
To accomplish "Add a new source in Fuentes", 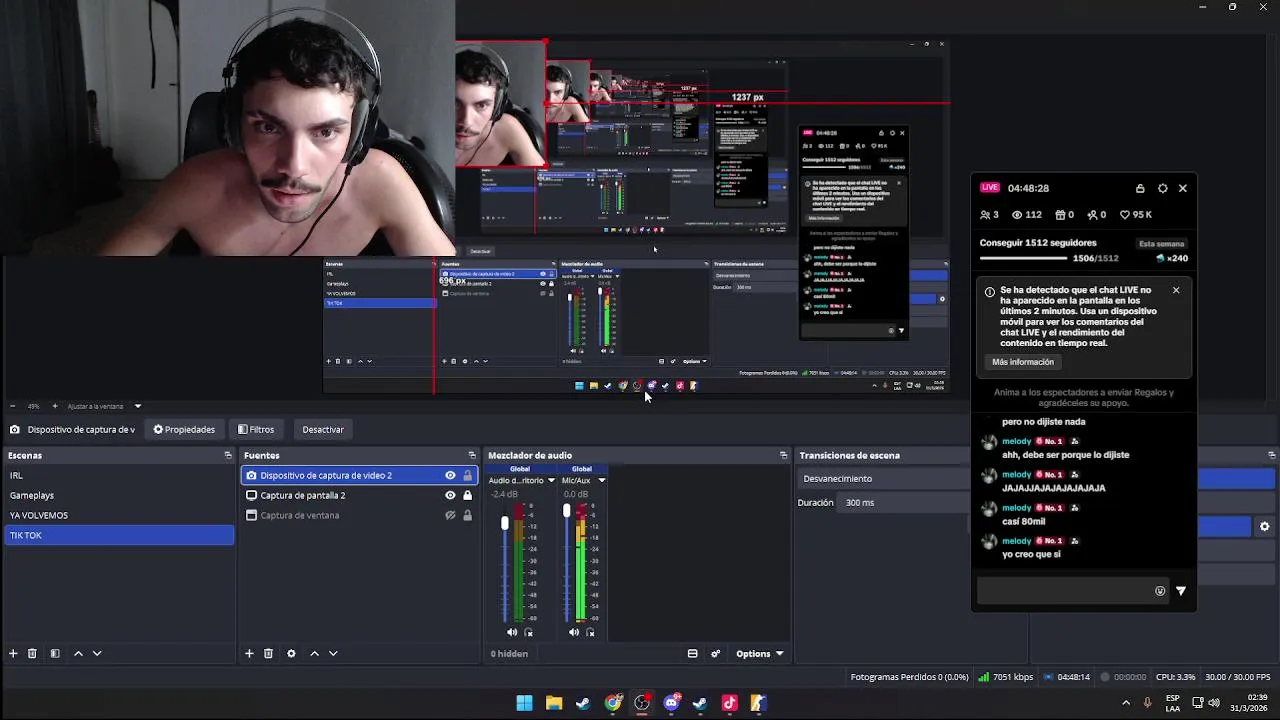I will (249, 653).
